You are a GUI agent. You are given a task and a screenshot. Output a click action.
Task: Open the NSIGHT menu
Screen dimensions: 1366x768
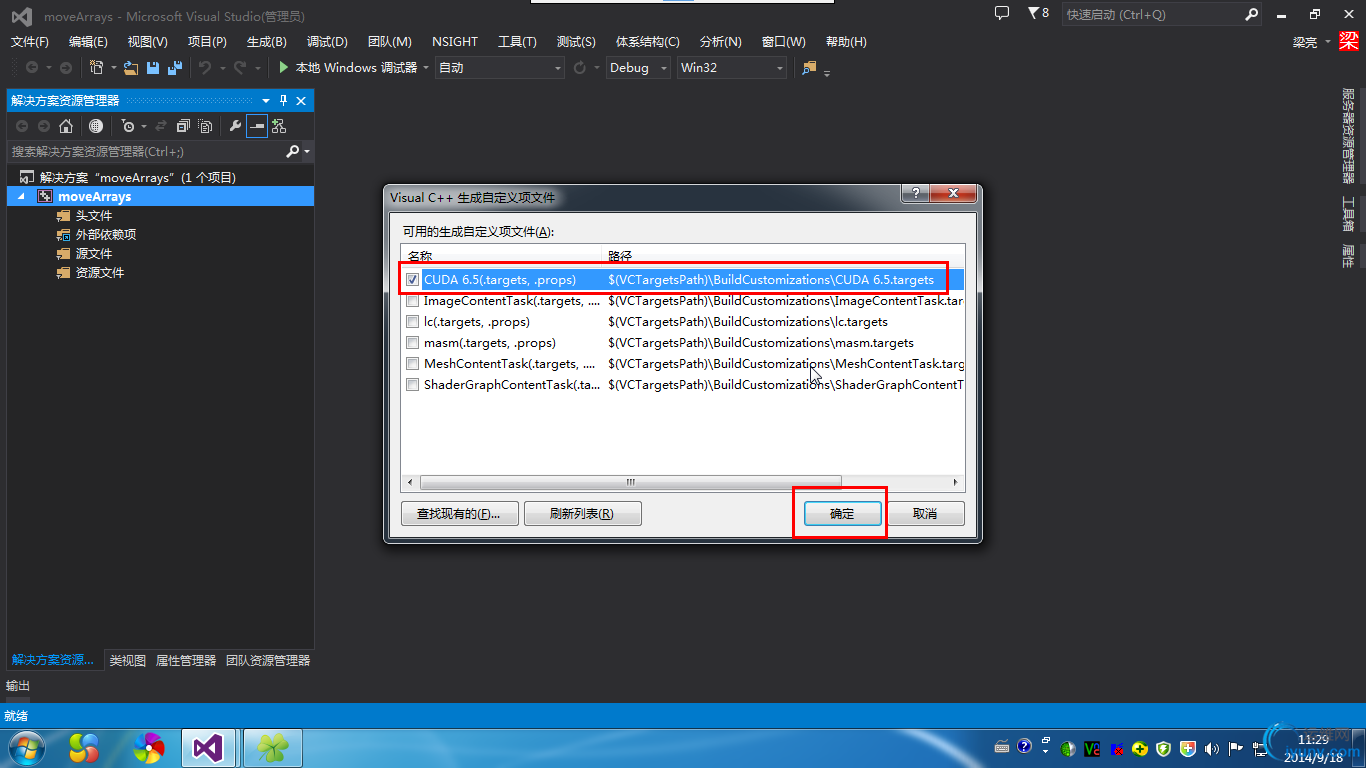(x=455, y=41)
